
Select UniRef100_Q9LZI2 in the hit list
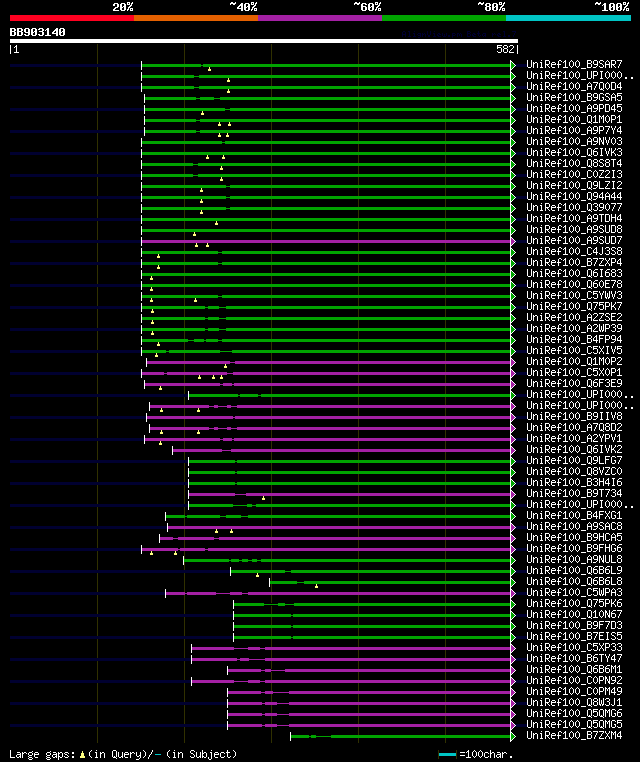point(574,185)
